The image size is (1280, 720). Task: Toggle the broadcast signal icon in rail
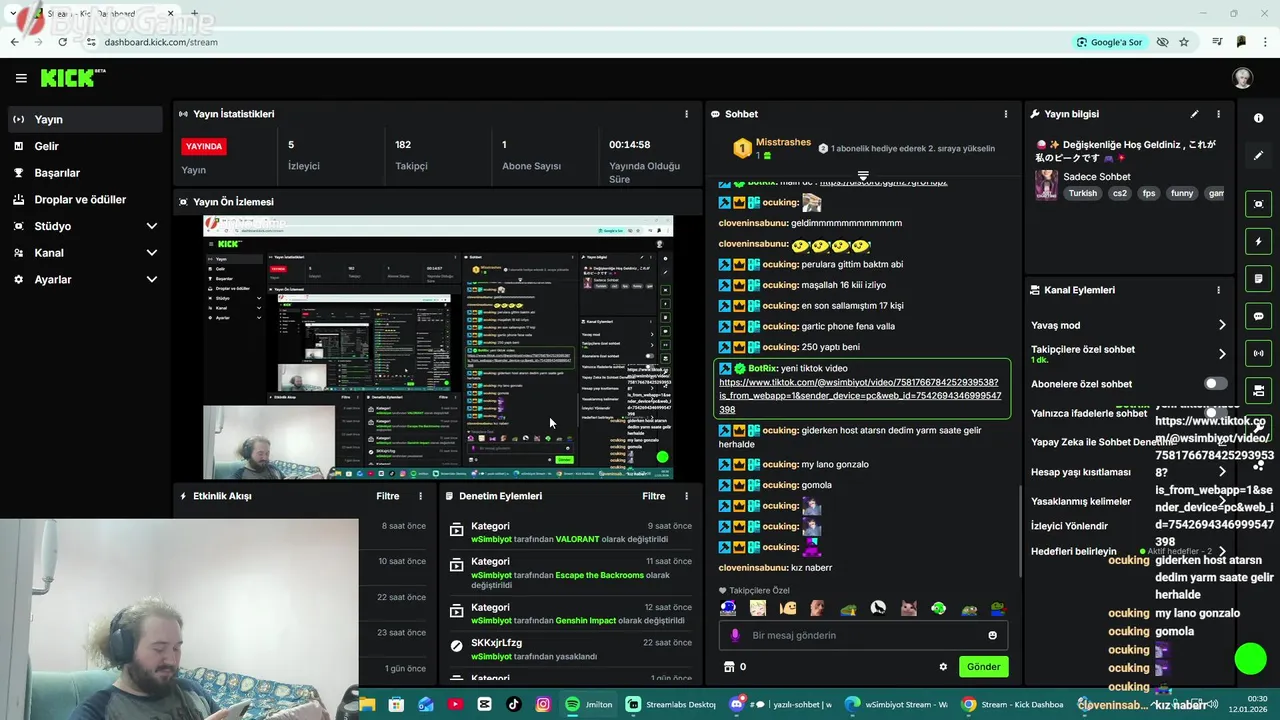point(1258,353)
